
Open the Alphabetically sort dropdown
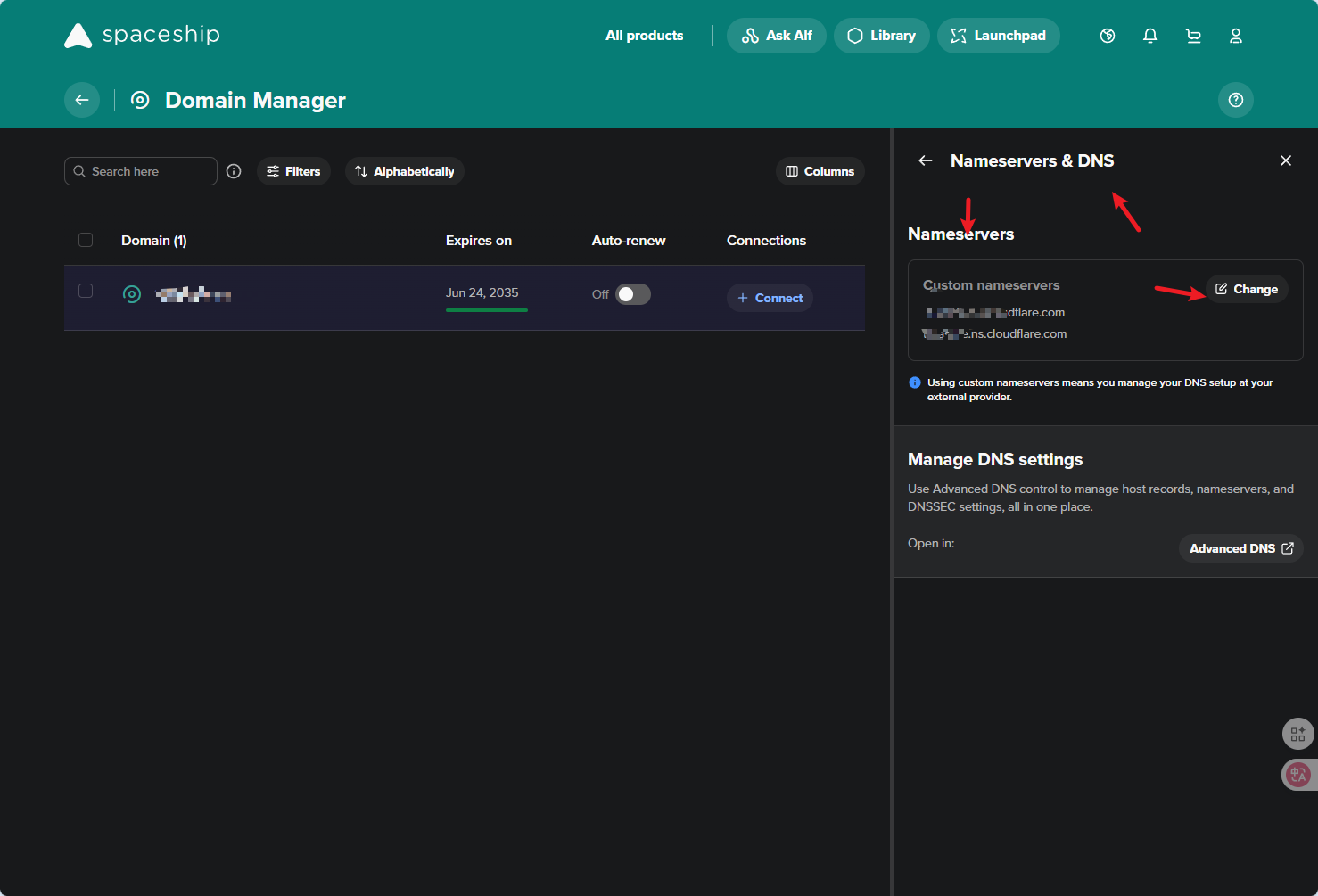tap(405, 171)
